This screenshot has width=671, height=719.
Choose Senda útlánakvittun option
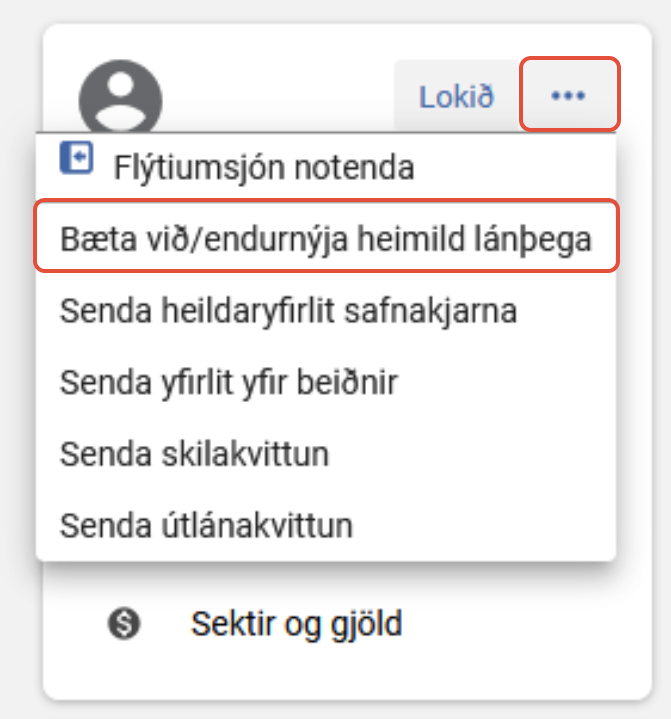pyautogui.click(x=326, y=525)
